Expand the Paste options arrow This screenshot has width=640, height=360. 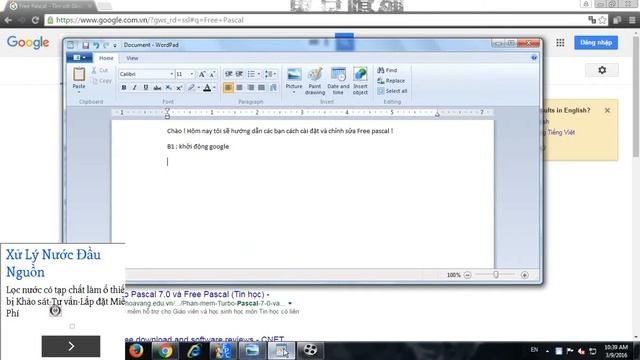coord(79,92)
